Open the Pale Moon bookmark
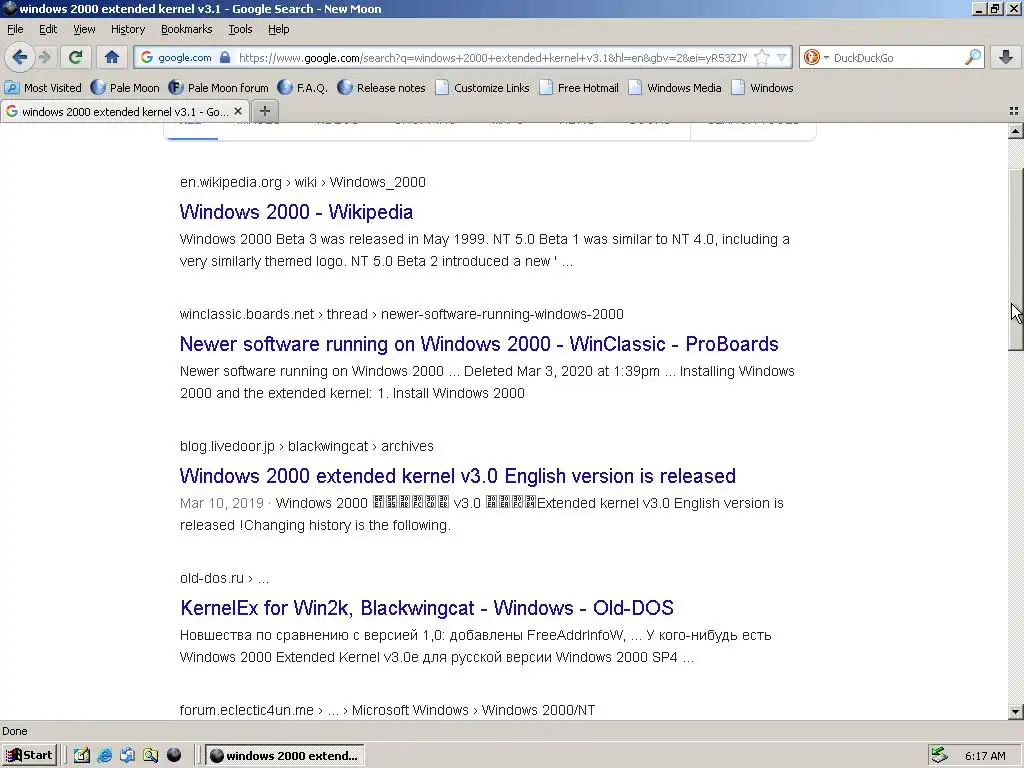This screenshot has width=1024, height=768. pyautogui.click(x=125, y=88)
